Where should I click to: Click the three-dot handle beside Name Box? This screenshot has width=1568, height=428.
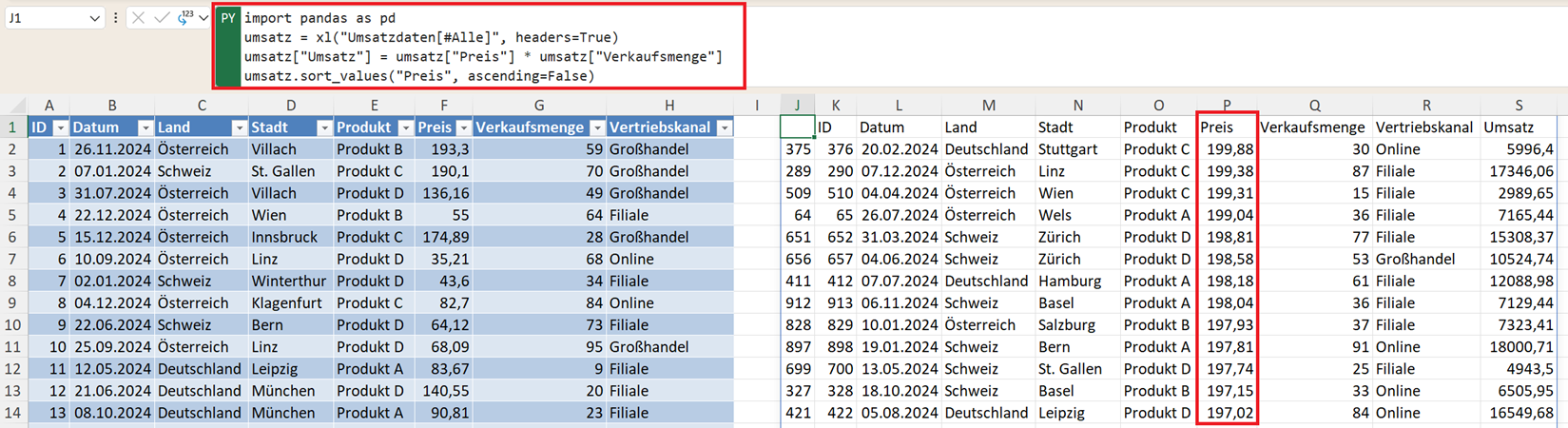click(x=116, y=18)
